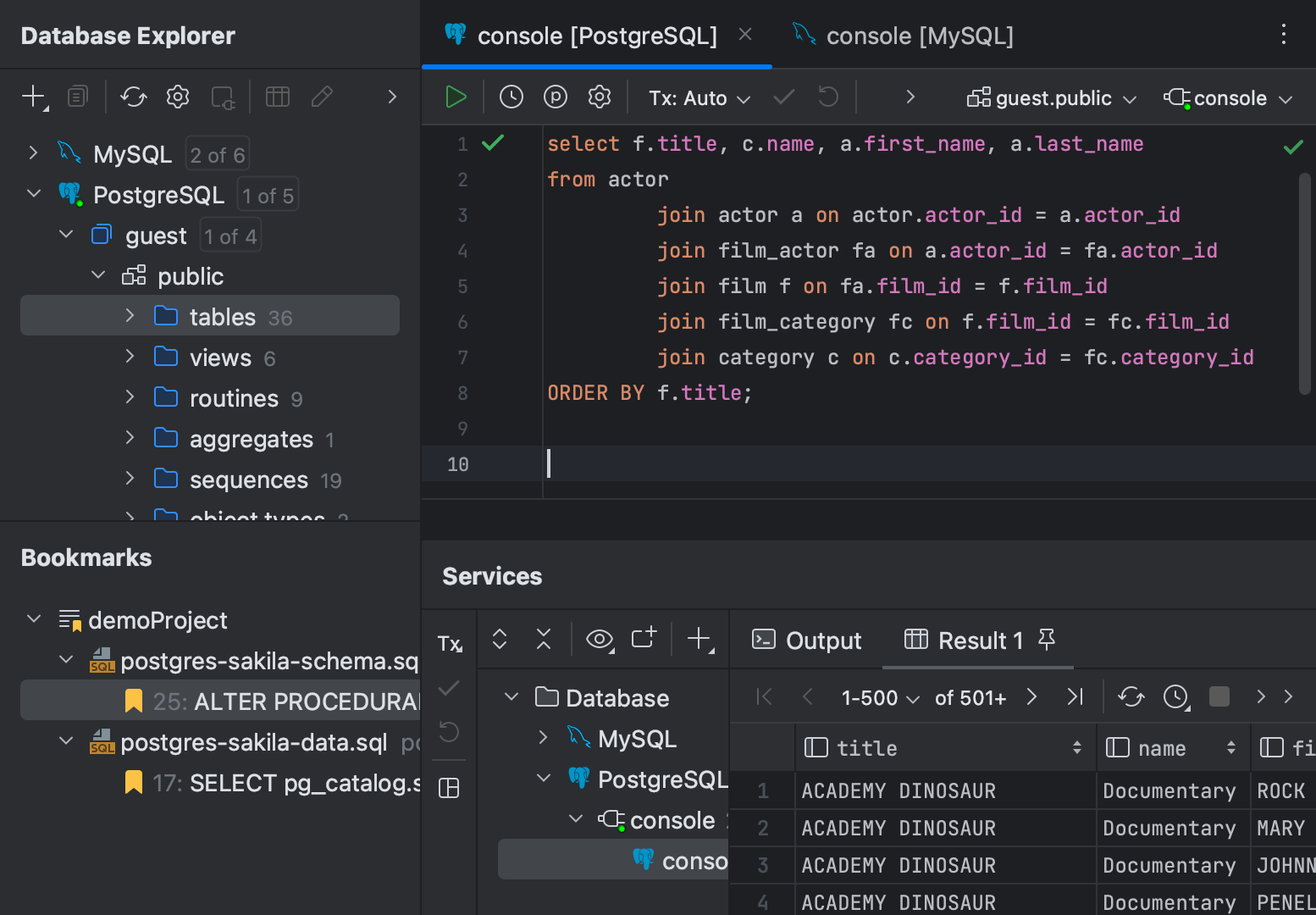Click the Explain Plan icon in editor toolbar

(555, 97)
